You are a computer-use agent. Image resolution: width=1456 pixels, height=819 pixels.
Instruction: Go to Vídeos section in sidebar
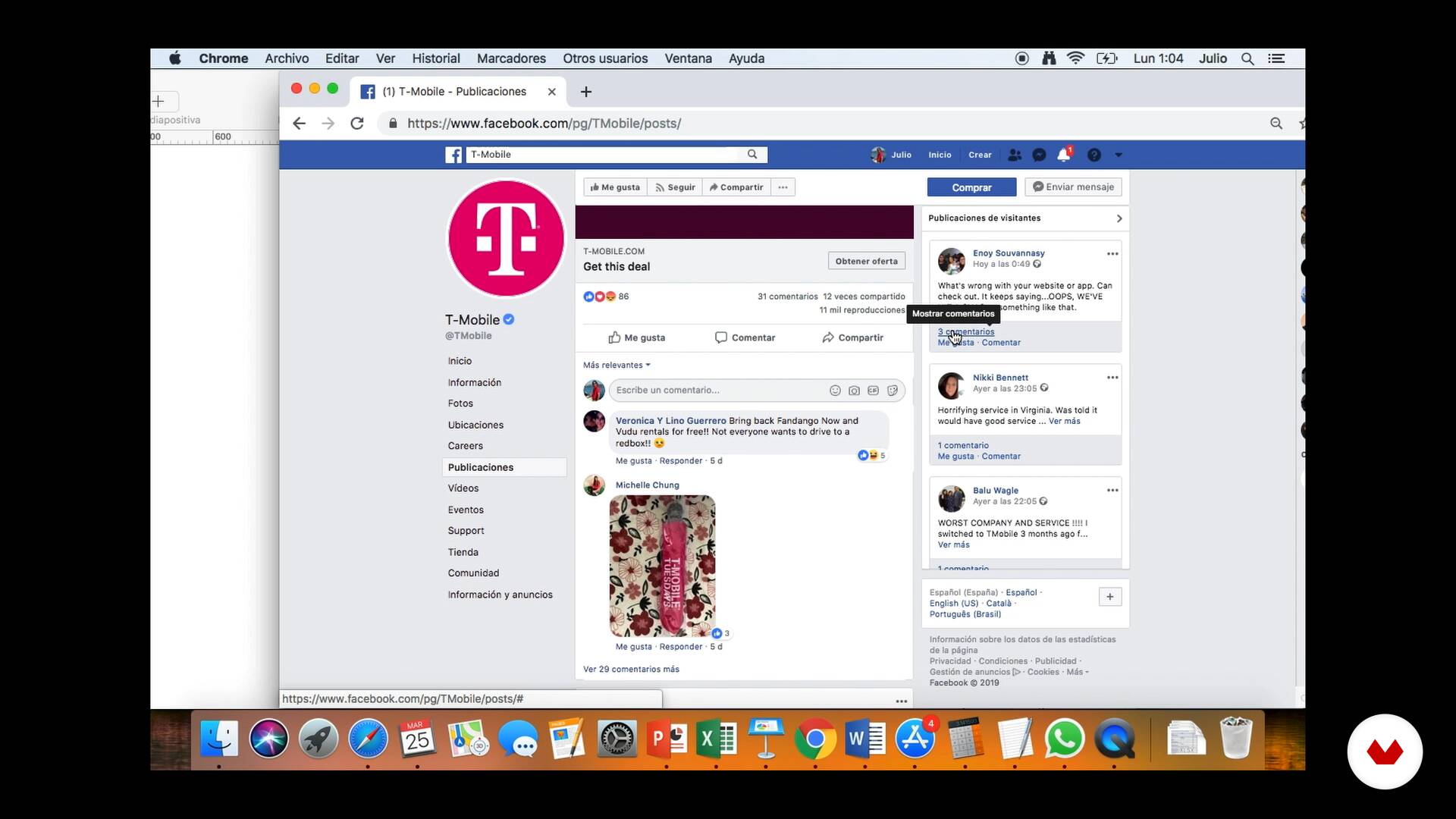coord(463,488)
